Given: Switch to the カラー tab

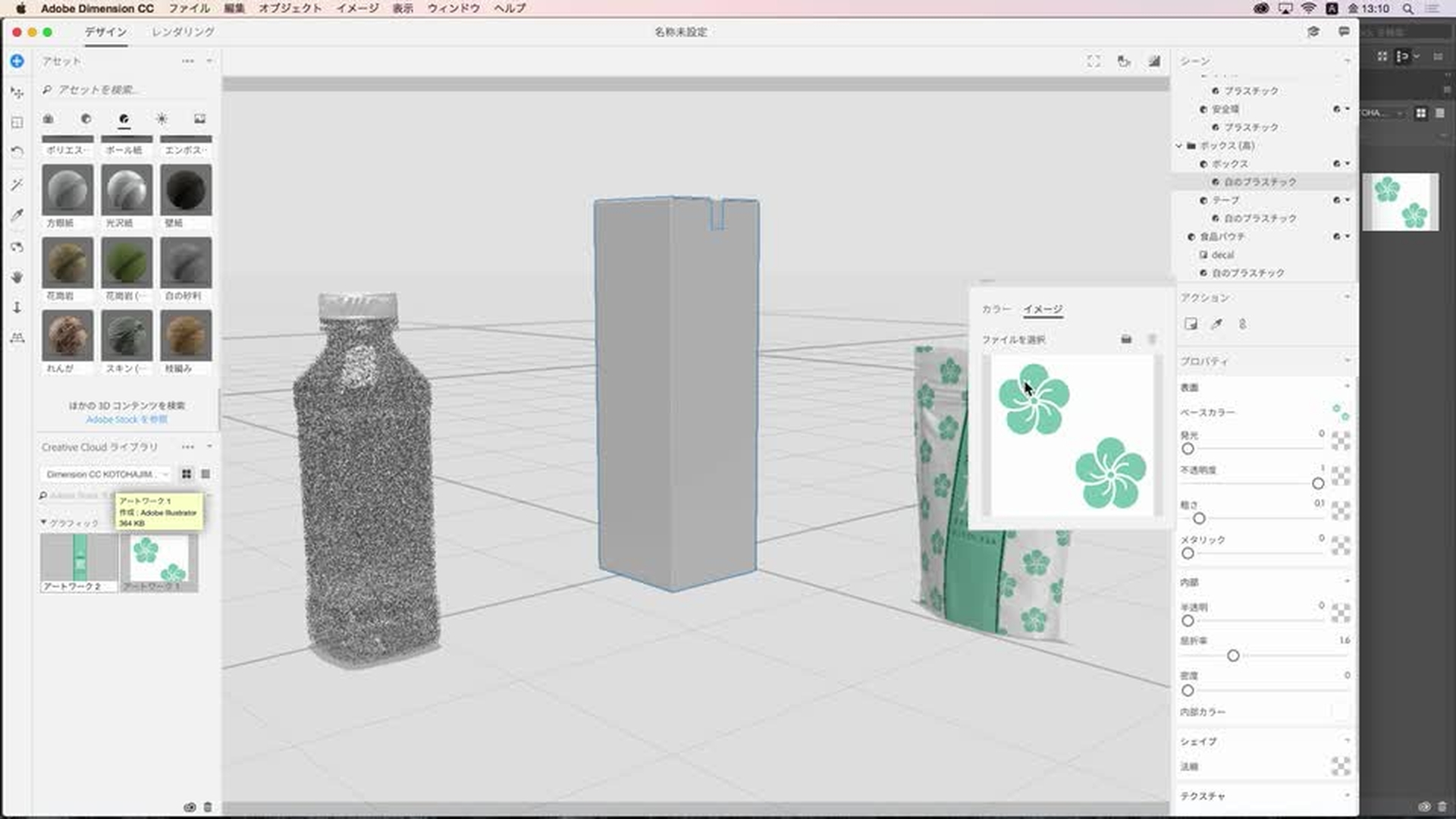Looking at the screenshot, I should click(996, 309).
